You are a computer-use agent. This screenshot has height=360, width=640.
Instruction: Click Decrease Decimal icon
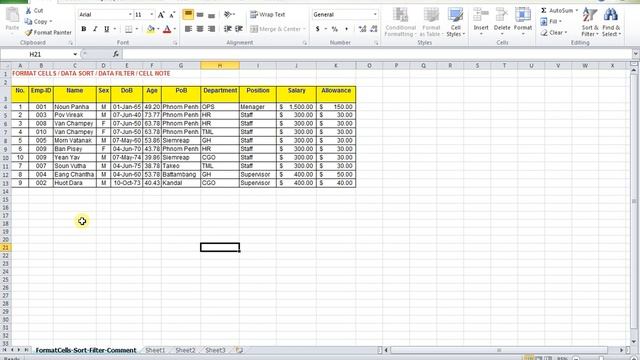pyautogui.click(x=373, y=29)
